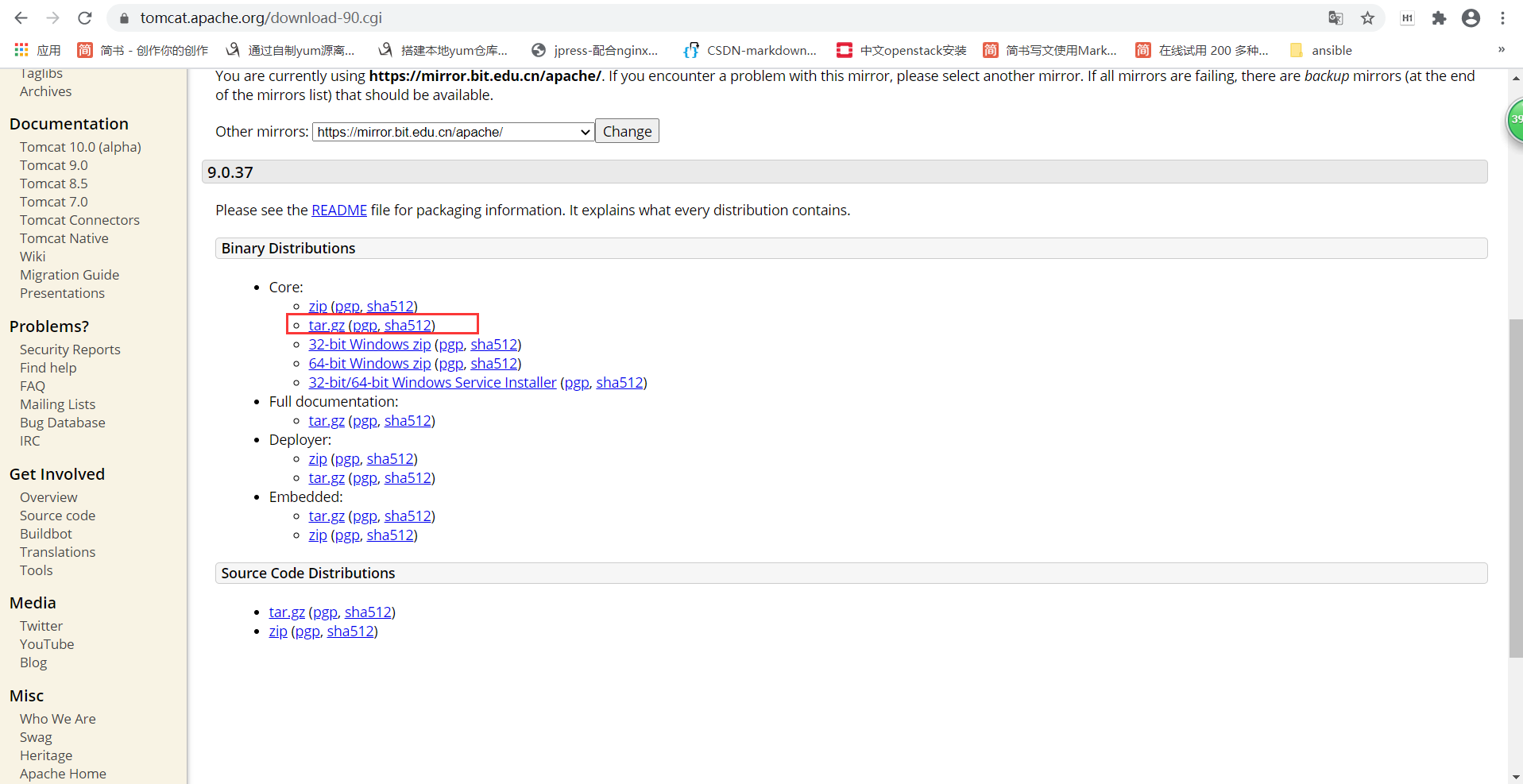
Task: Open the Buildbot sidebar link
Action: coord(45,534)
